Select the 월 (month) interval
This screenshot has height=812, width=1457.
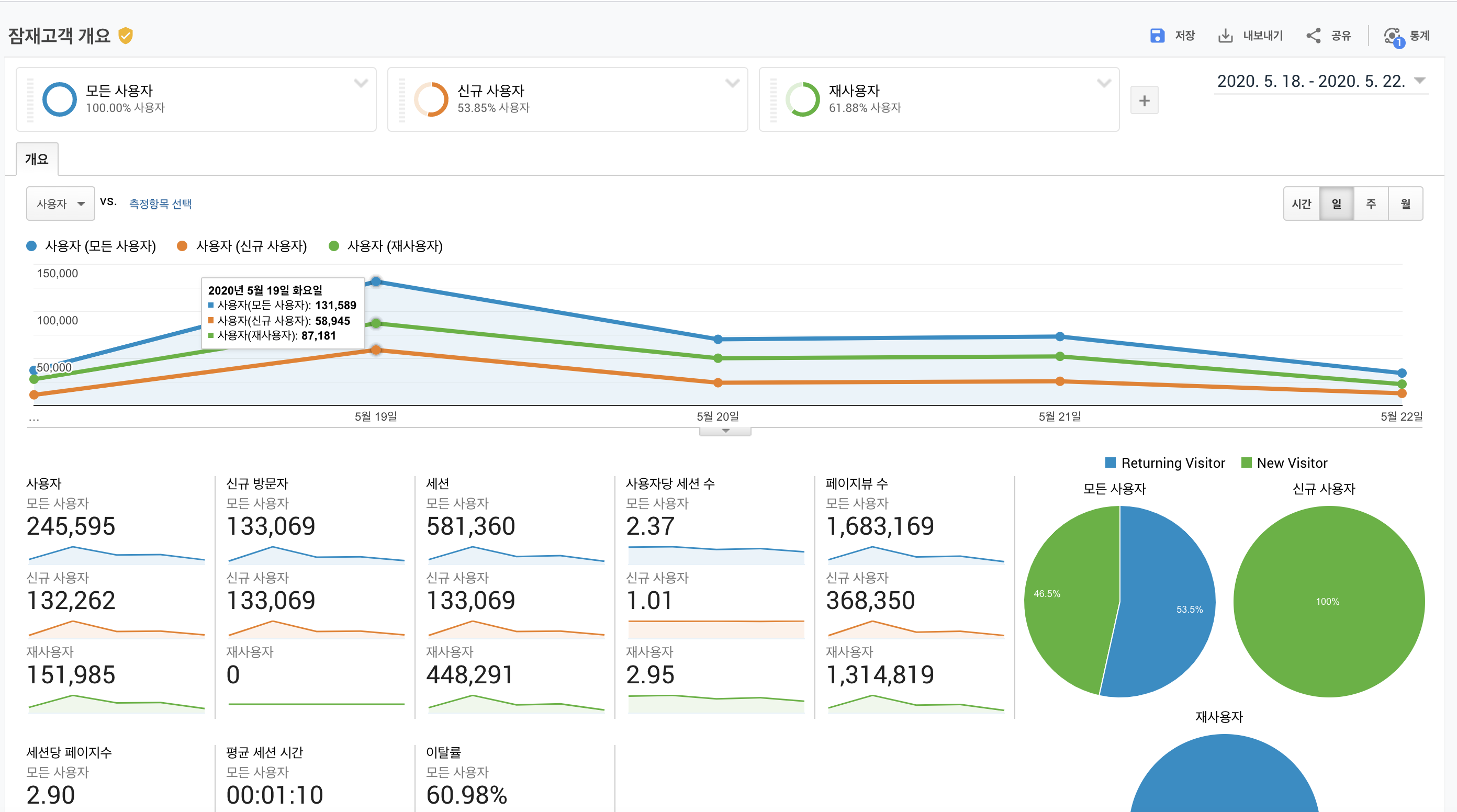pos(1405,204)
